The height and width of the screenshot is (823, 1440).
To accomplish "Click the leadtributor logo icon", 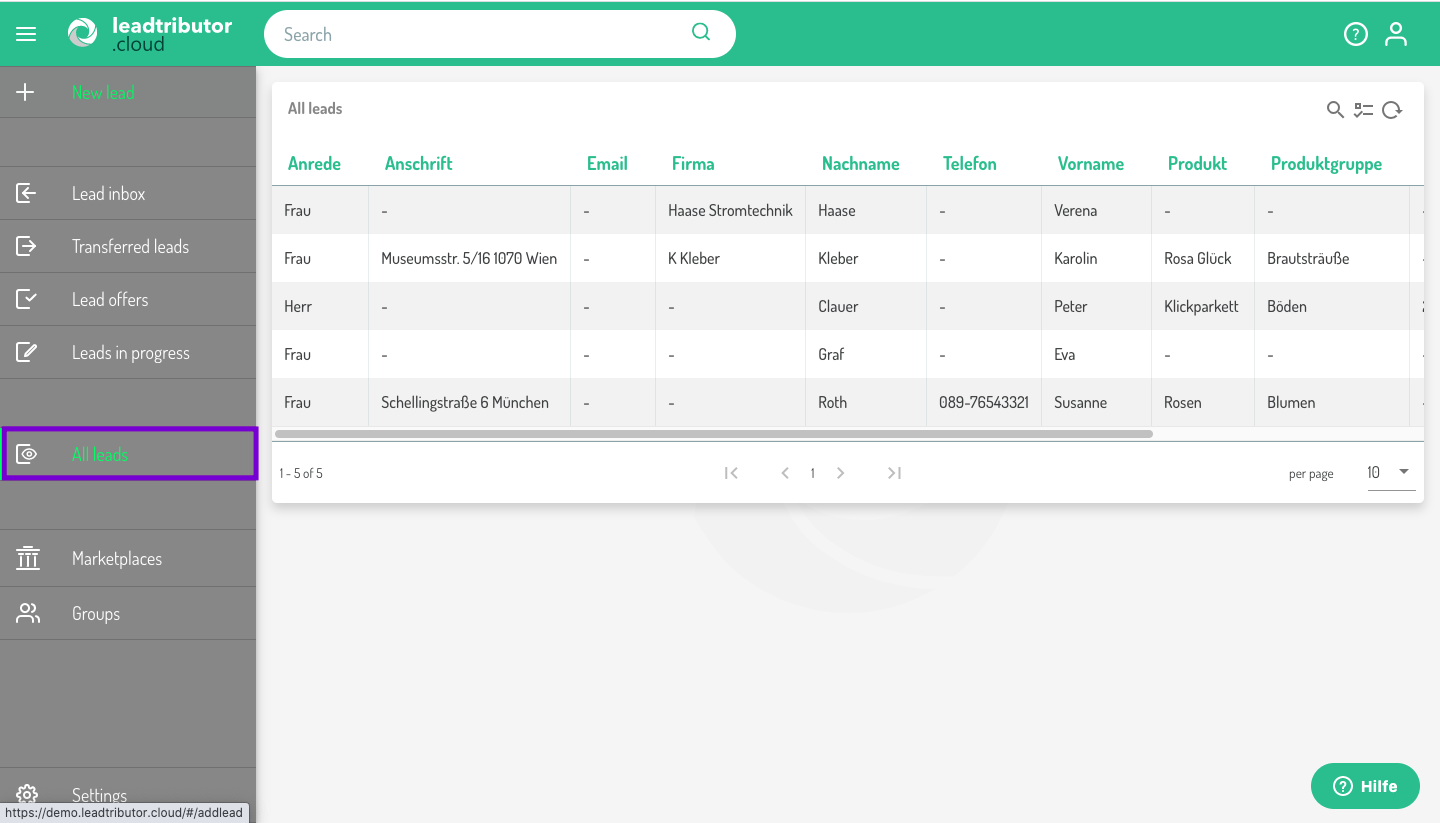I will tap(83, 33).
